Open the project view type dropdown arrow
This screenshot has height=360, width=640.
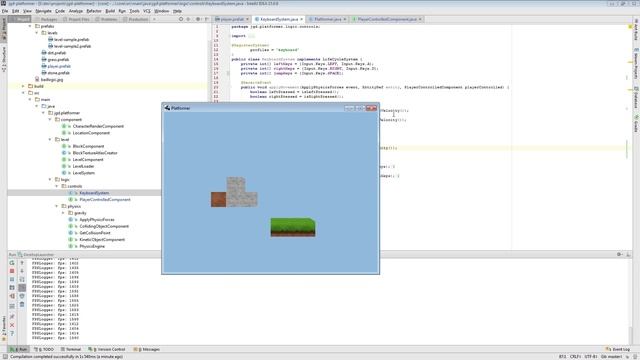pyautogui.click(x=154, y=19)
